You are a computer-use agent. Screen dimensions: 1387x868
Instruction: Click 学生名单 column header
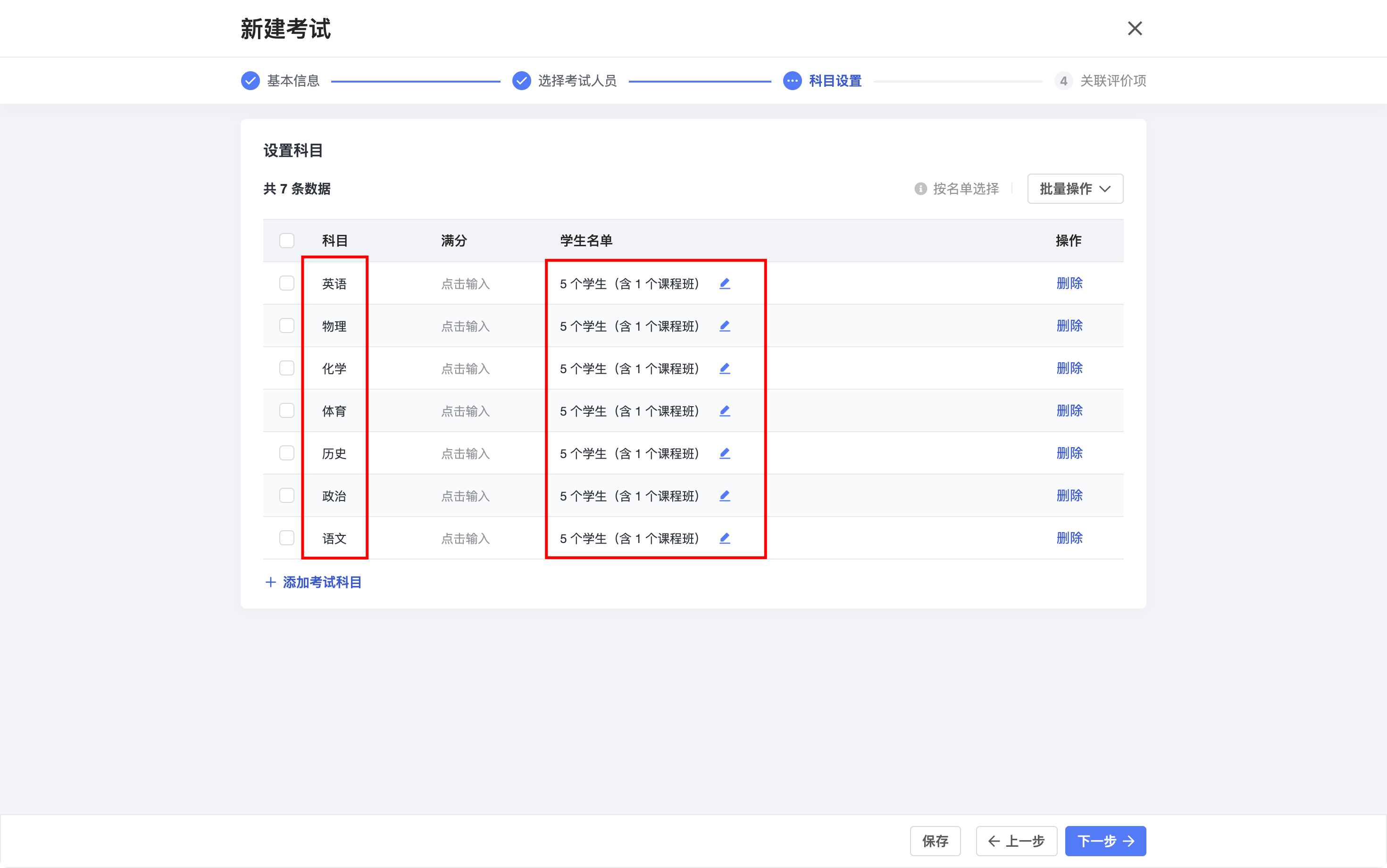click(586, 241)
